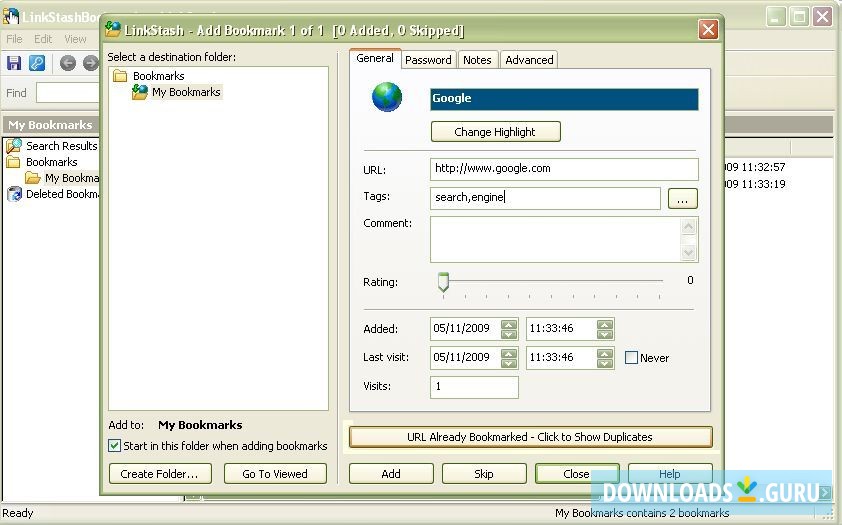Enable the Never checkbox for last visit
This screenshot has width=842, height=525.
(631, 357)
